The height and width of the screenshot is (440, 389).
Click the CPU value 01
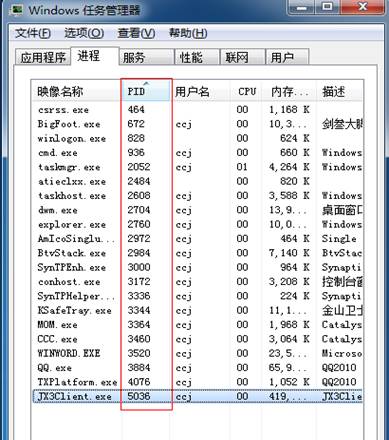pos(242,167)
